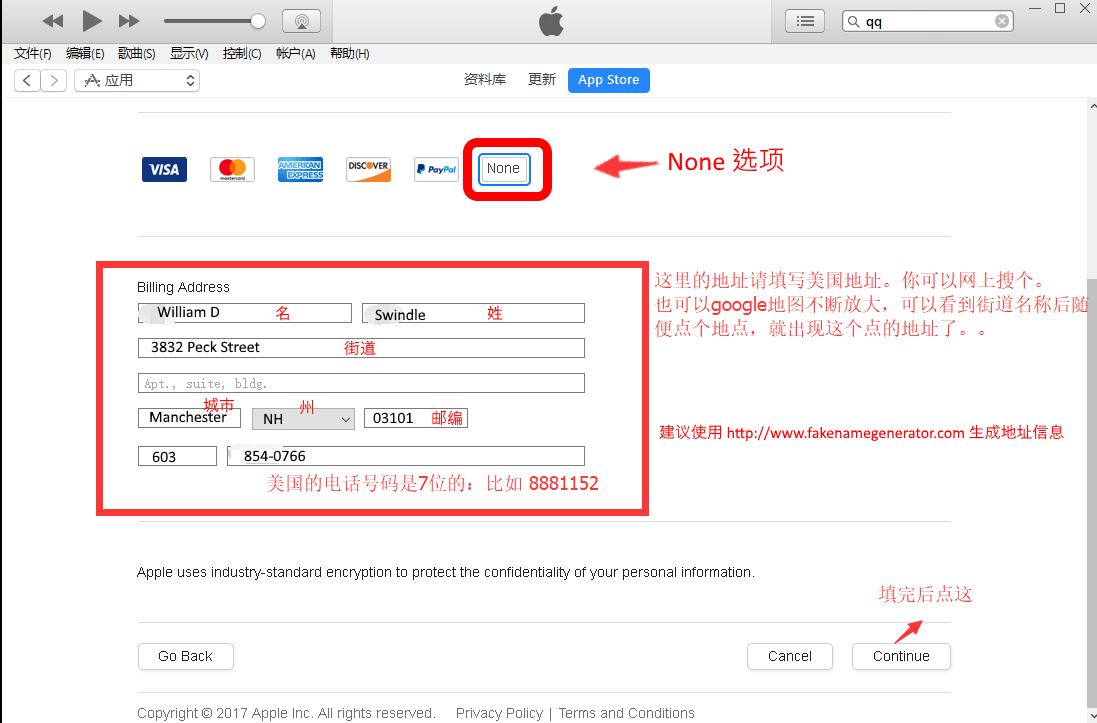1097x723 pixels.
Task: Select the App Store tab
Action: click(x=609, y=80)
